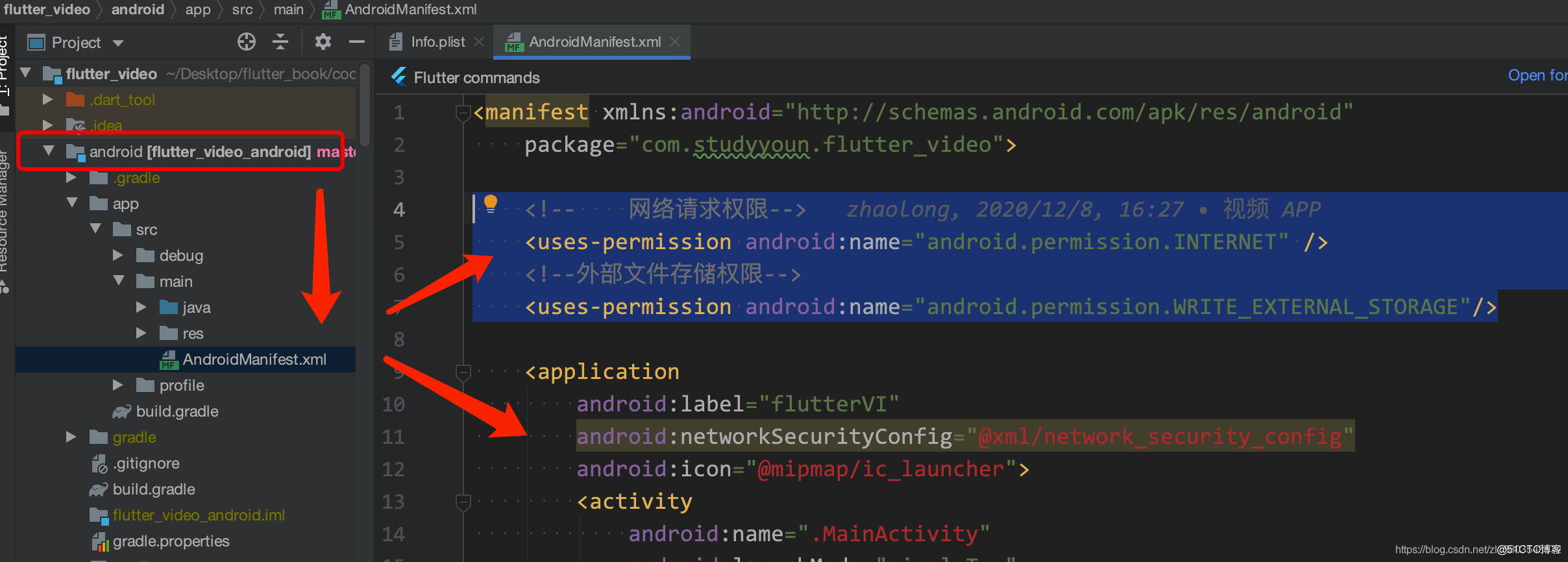The image size is (1568, 562).
Task: Collapse the flutter_video root node
Action: click(26, 73)
